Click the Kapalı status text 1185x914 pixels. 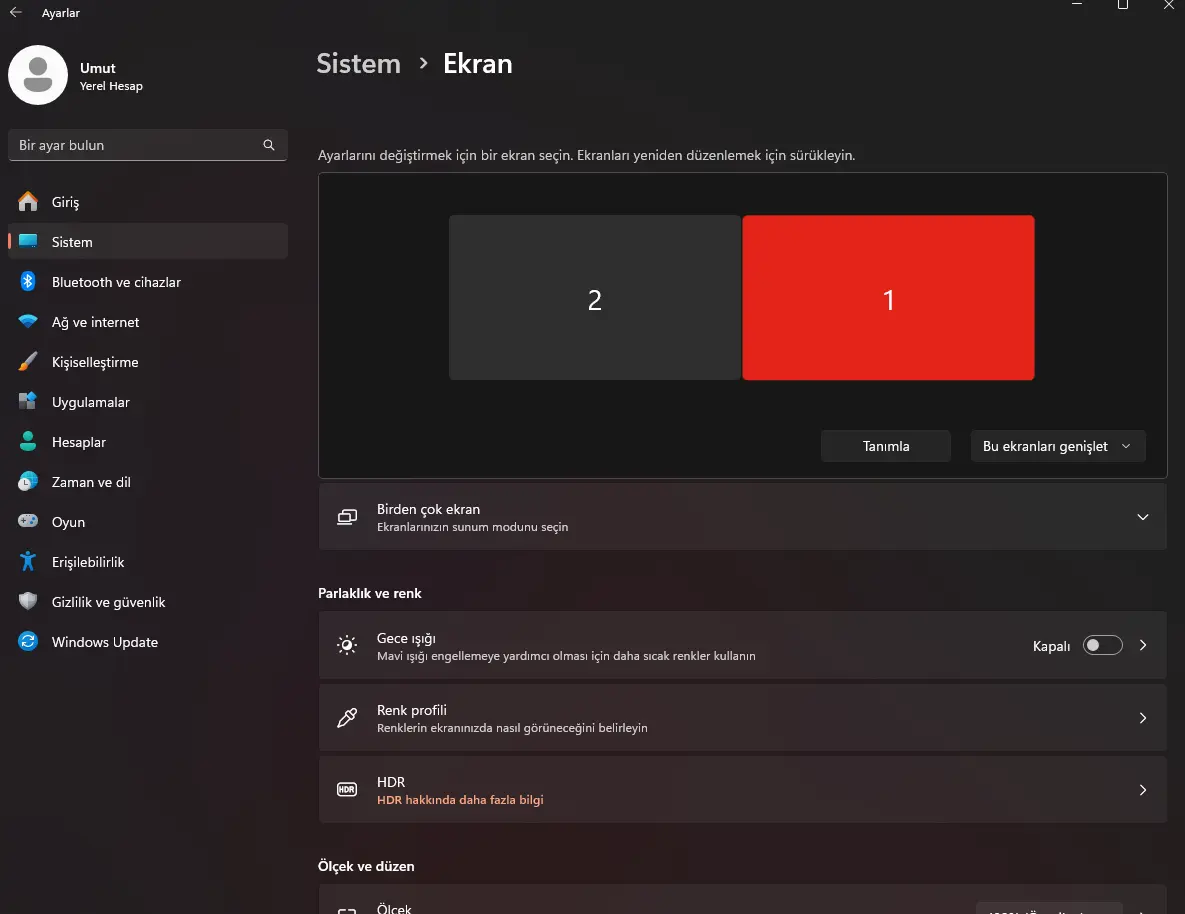click(1051, 646)
